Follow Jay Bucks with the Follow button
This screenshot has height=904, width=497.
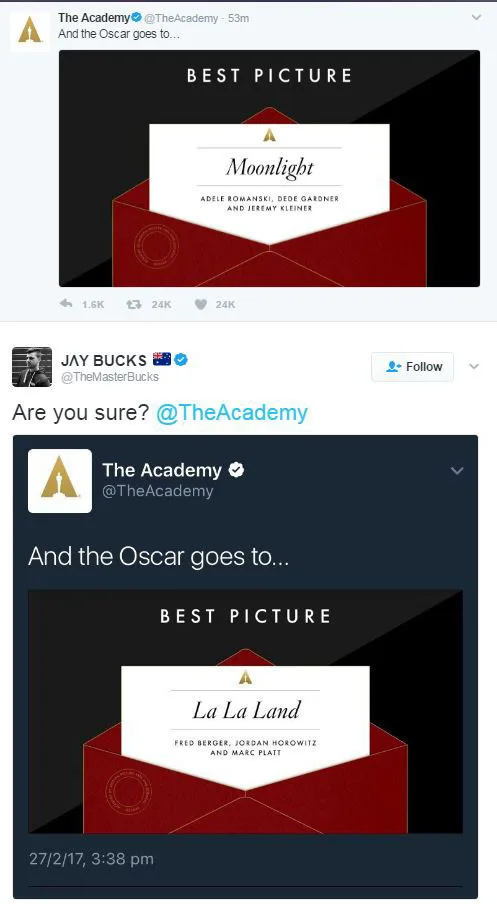[413, 367]
